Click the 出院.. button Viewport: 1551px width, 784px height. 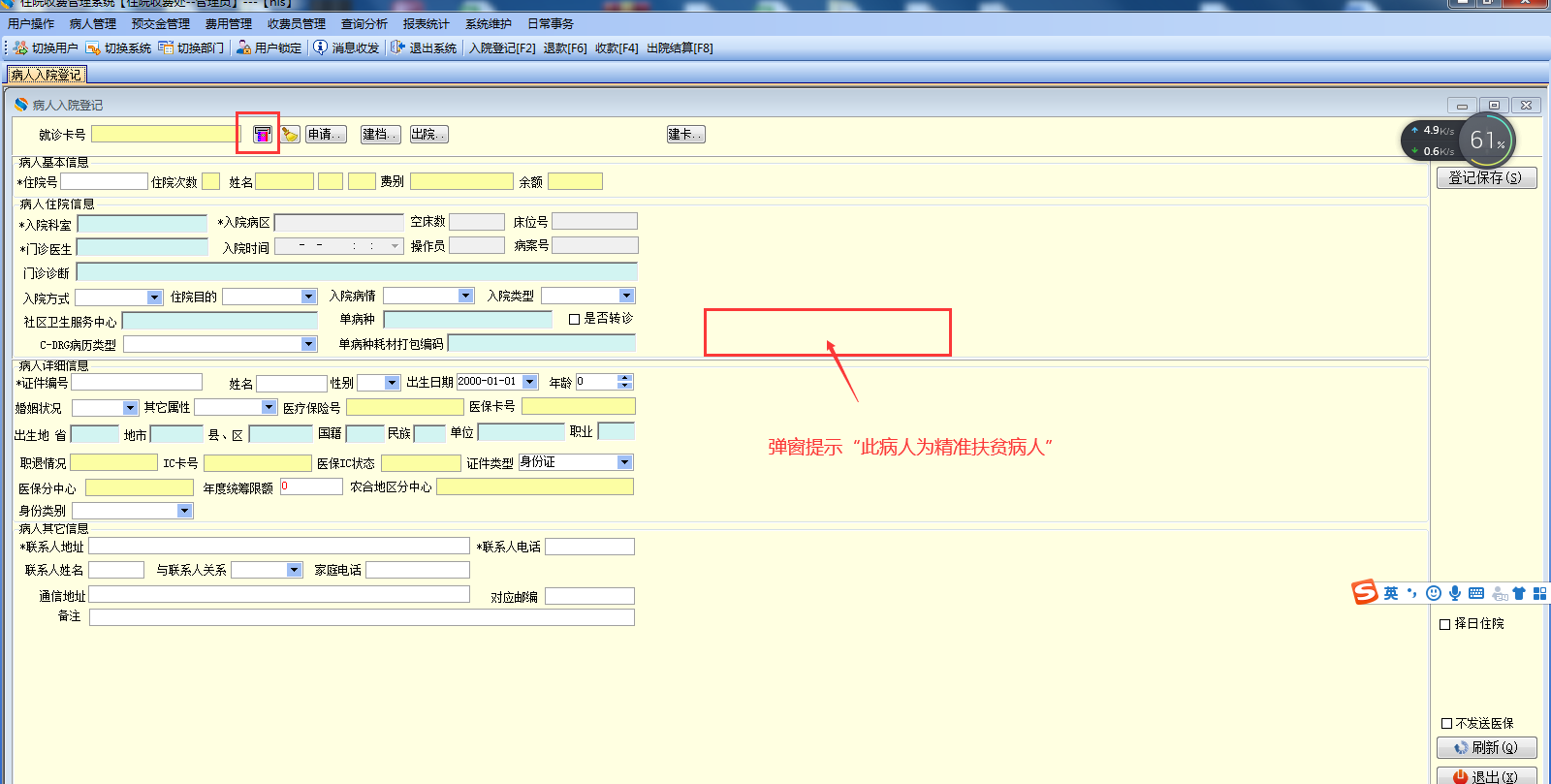coord(428,135)
